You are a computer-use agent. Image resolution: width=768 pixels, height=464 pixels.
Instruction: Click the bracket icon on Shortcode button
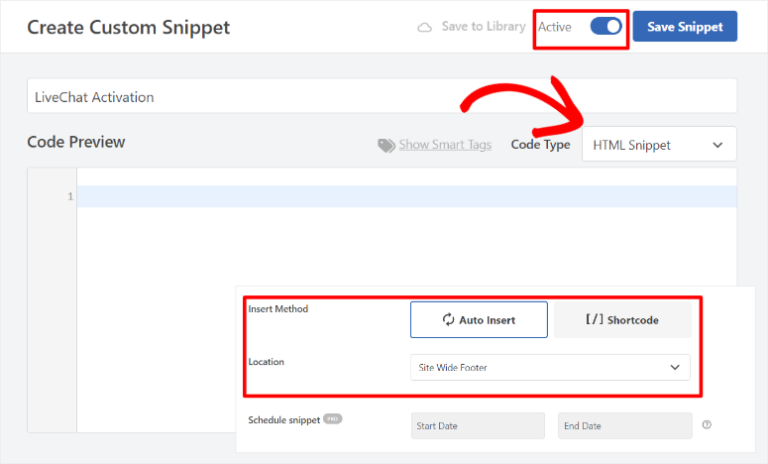pyautogui.click(x=592, y=320)
